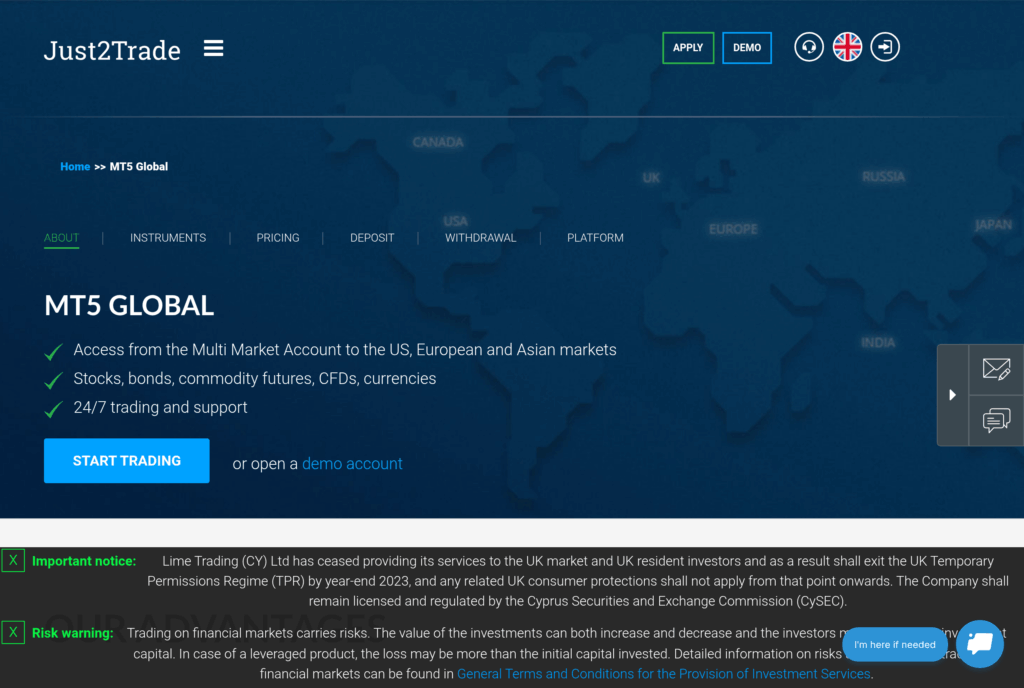Click "Access from the Multi Market Account" line
The width and height of the screenshot is (1024, 688).
click(x=345, y=350)
